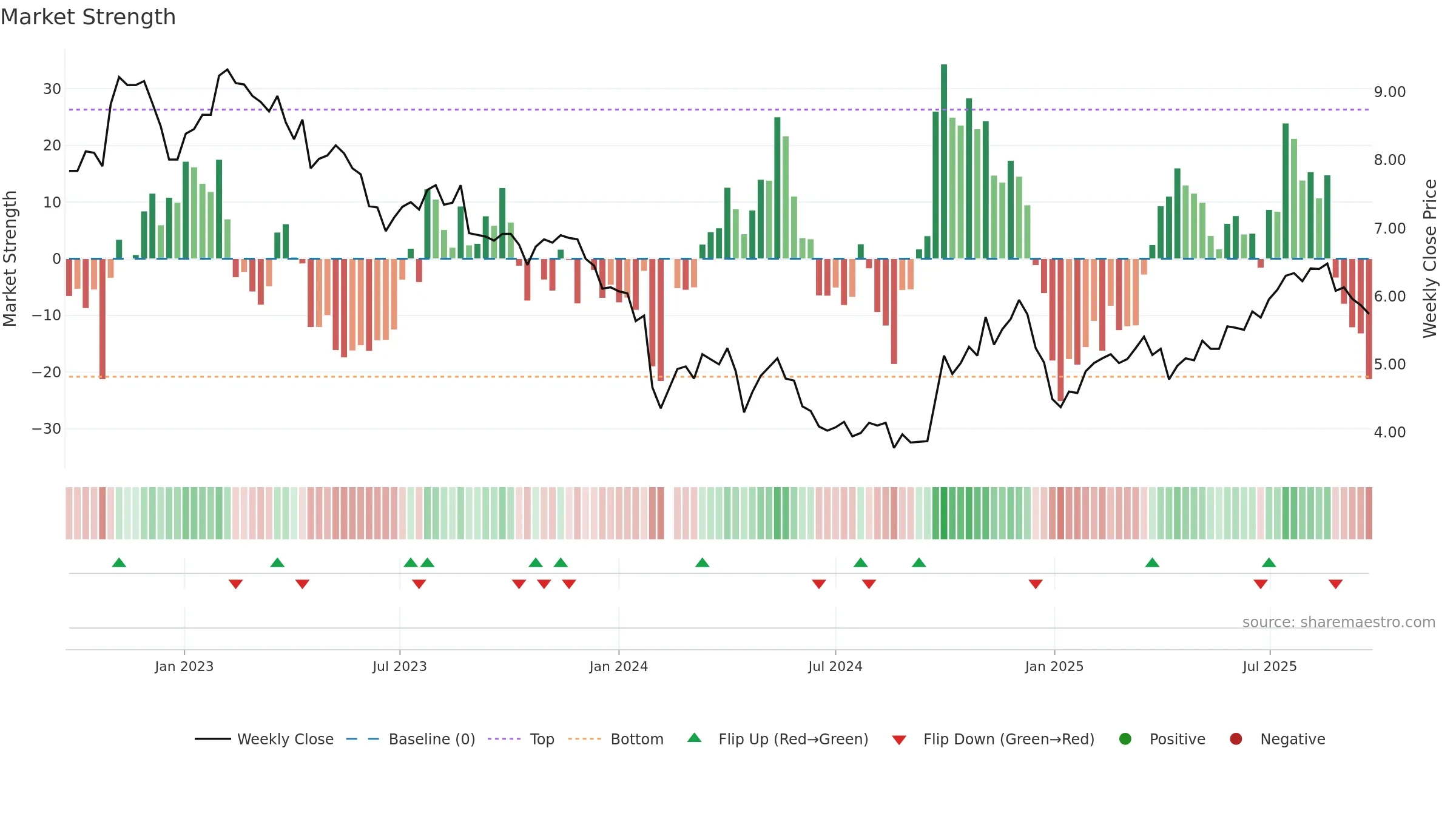Select the Flip Down marker just before Jan 2025
This screenshot has height=819, width=1456.
1036,584
